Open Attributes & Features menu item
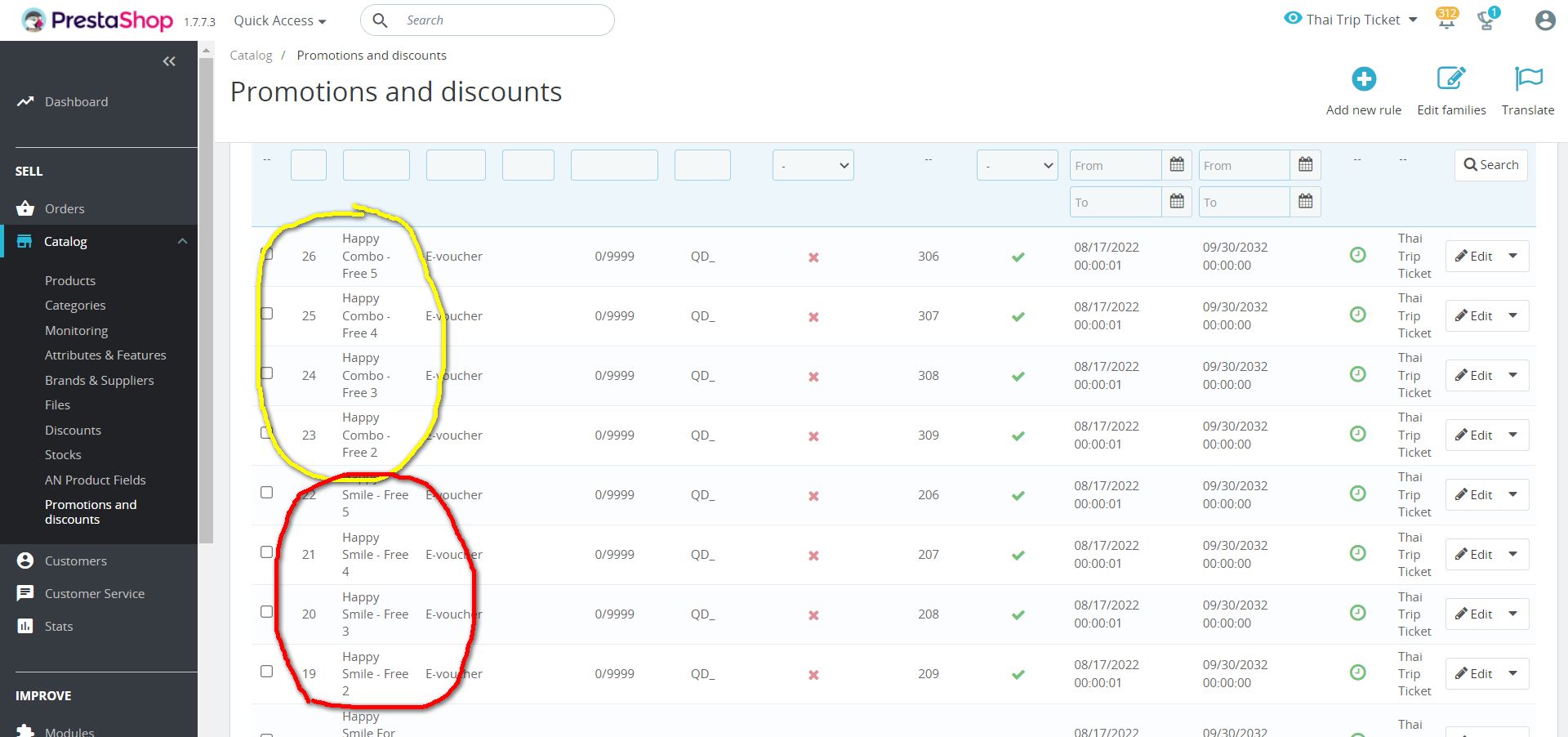The width and height of the screenshot is (1568, 737). pos(105,355)
